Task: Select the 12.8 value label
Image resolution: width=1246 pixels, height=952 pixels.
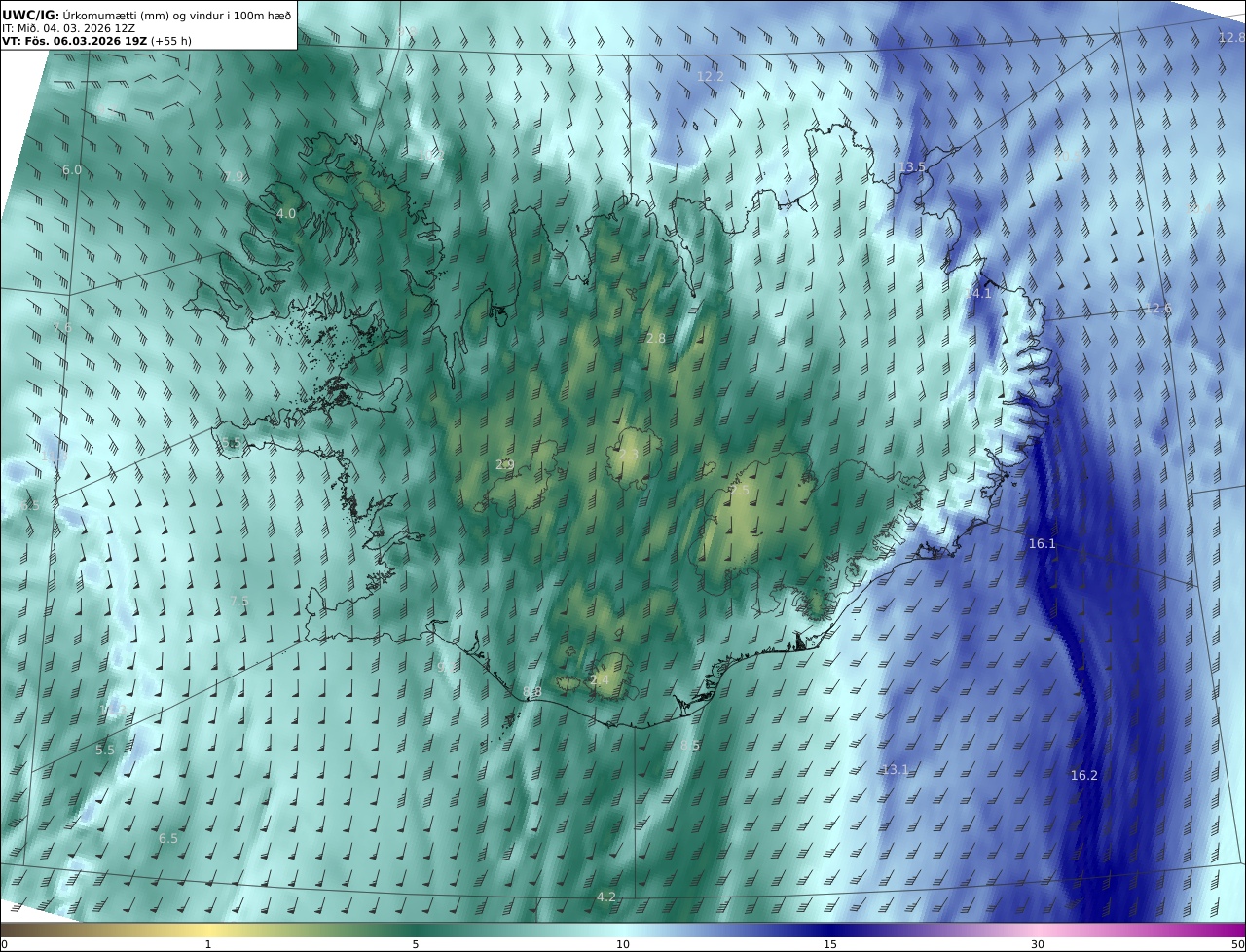Action: (1231, 37)
